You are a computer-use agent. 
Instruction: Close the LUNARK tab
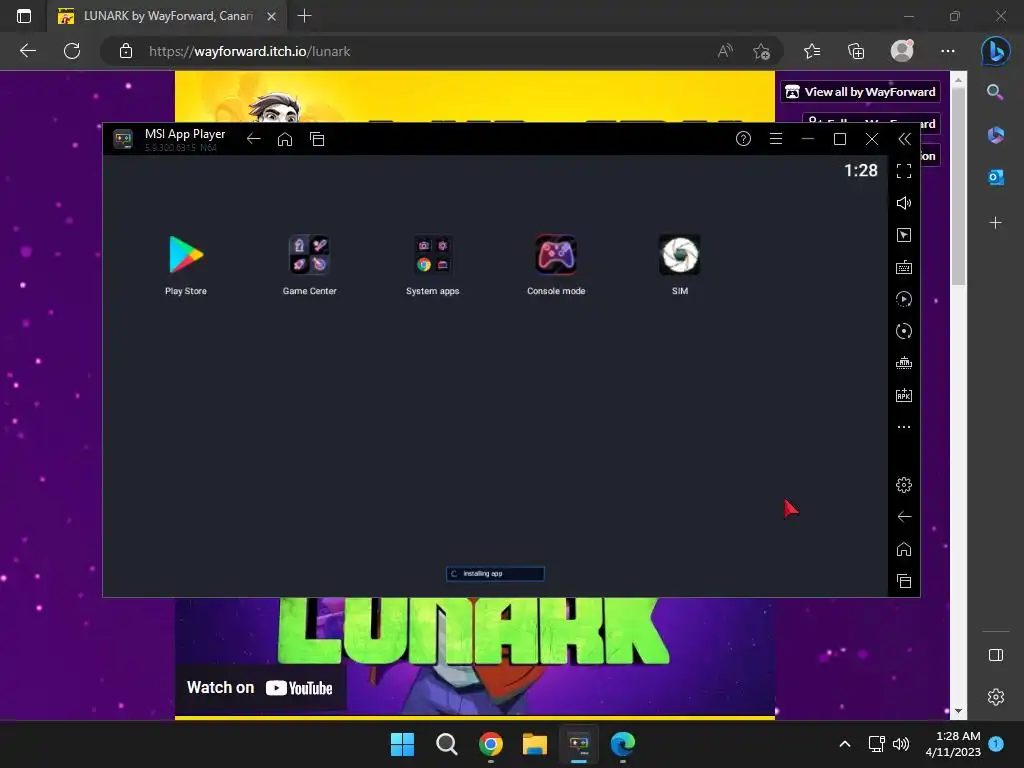point(272,16)
